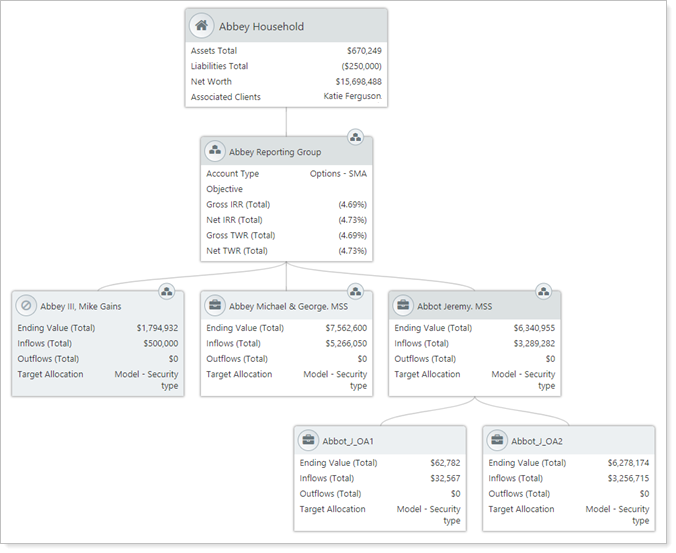The height and width of the screenshot is (553, 676).
Task: Click Options - SMA account type value
Action: 338,173
